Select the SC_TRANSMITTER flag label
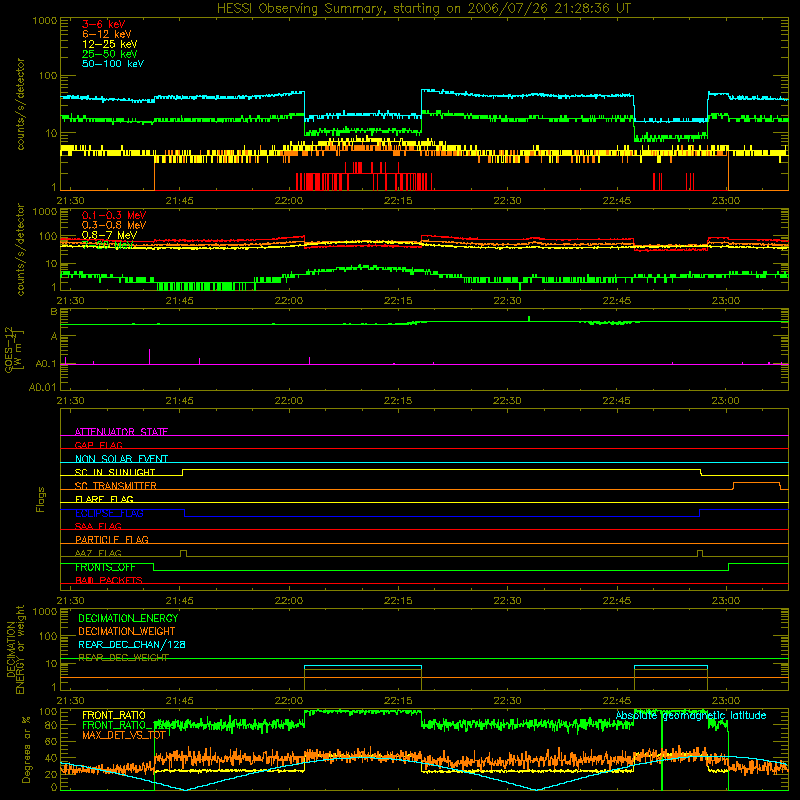Screen dimensions: 800x800 pyautogui.click(x=115, y=486)
